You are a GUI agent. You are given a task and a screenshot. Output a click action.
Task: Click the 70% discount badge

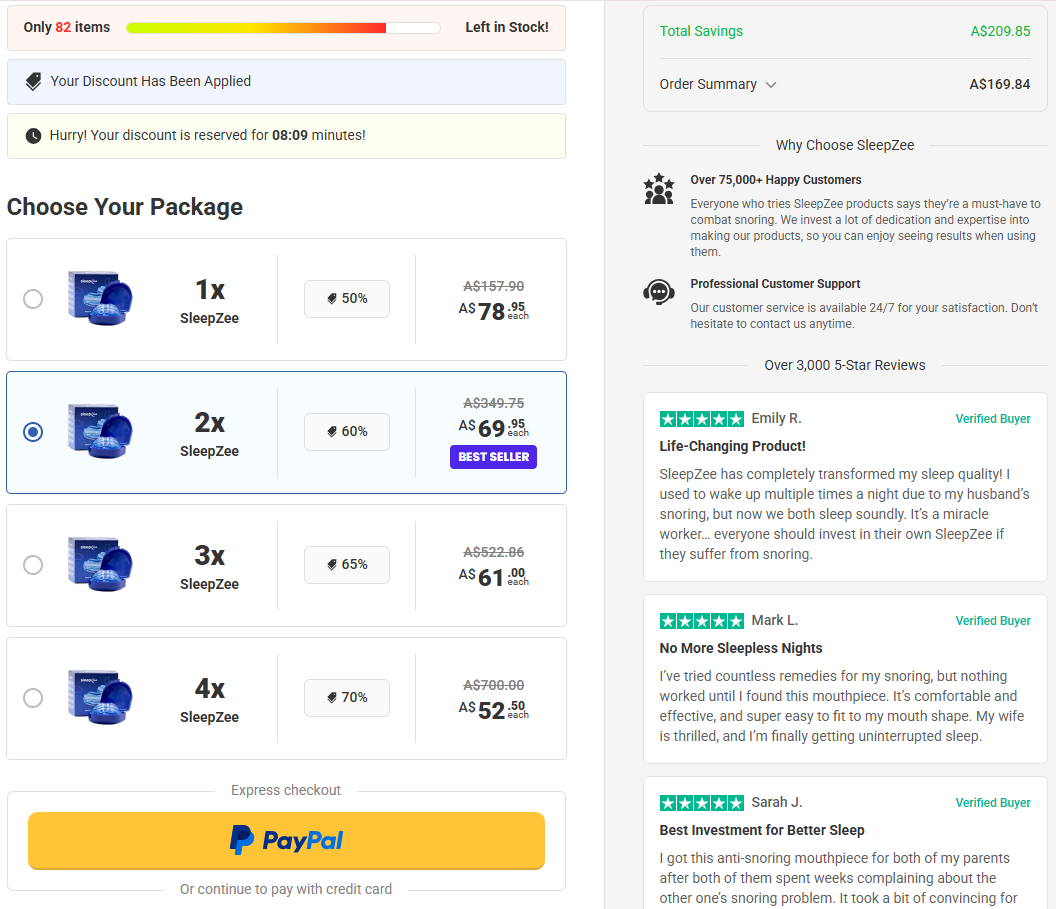(x=347, y=698)
